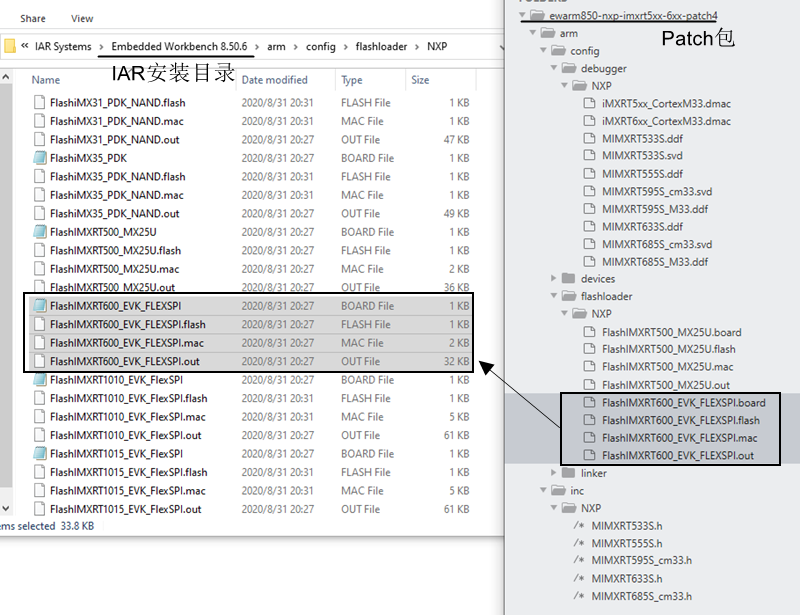Click file name FlashiMX35_PDK_NAND.mac
The image size is (800, 615).
[116, 195]
